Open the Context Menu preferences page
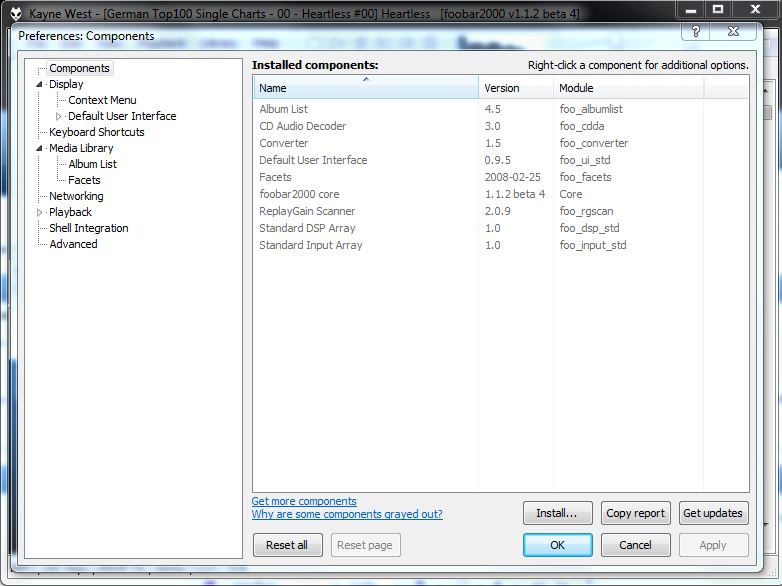782x586 pixels. 102,100
